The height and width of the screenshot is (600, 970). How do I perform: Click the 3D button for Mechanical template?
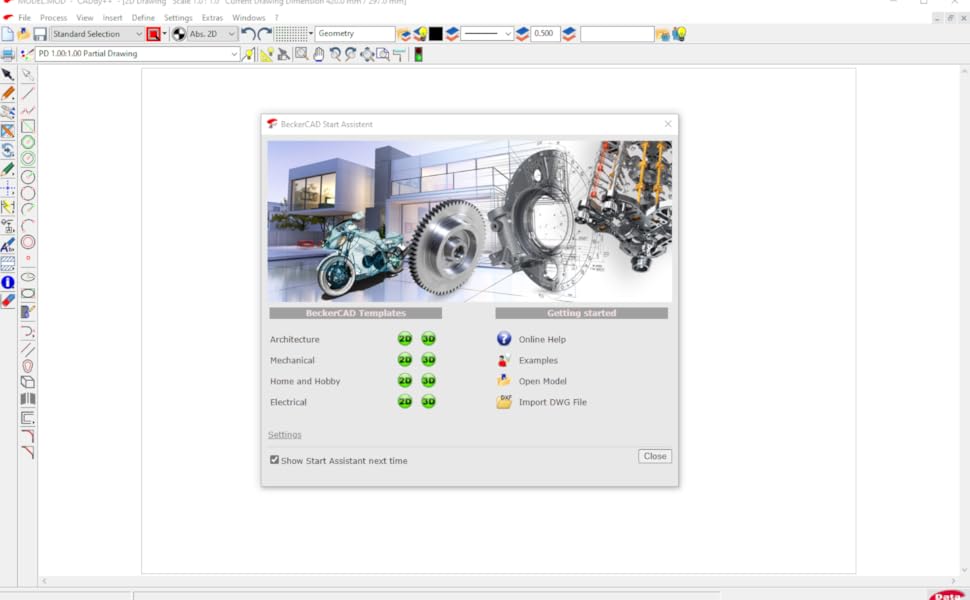point(428,360)
